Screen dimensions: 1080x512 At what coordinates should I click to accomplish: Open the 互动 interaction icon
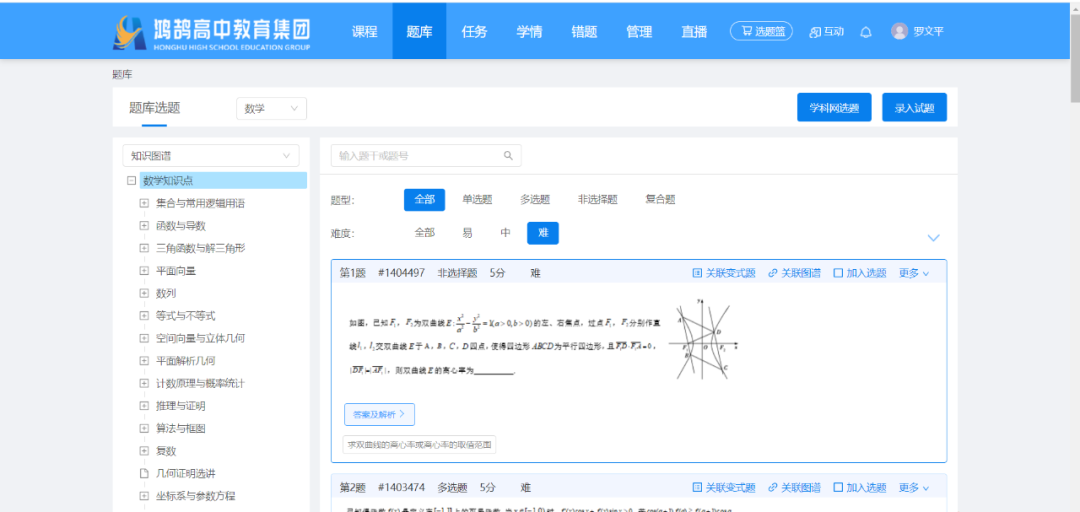pyautogui.click(x=815, y=32)
